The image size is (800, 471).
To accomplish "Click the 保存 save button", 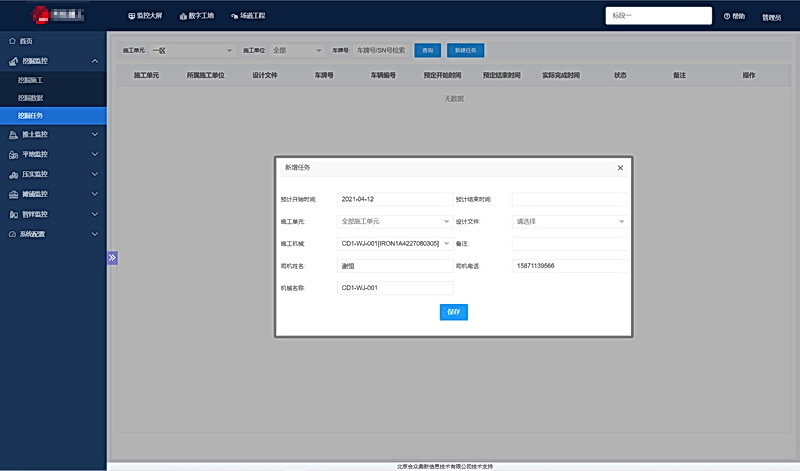I will 454,311.
